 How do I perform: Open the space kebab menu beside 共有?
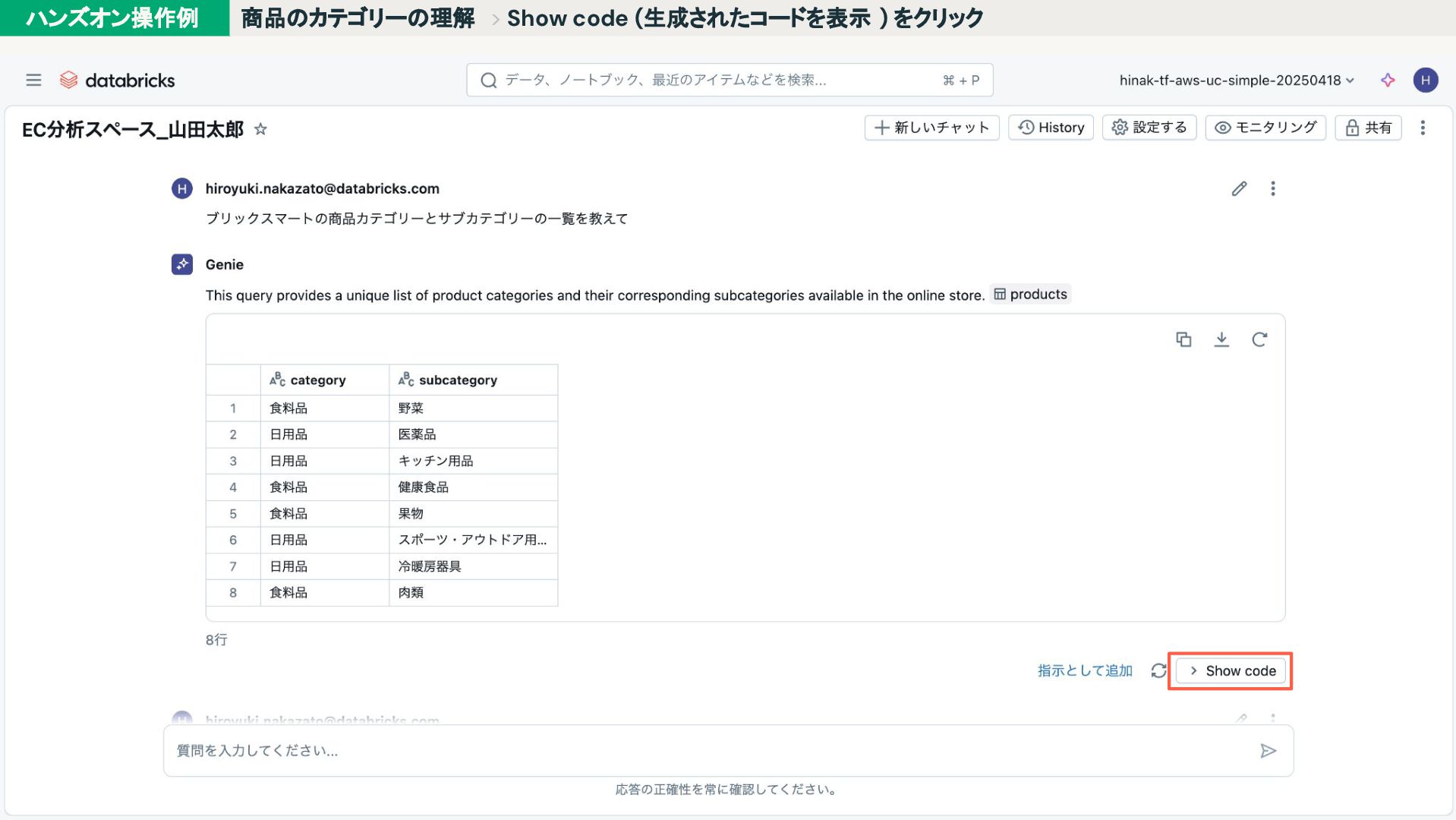click(x=1423, y=128)
